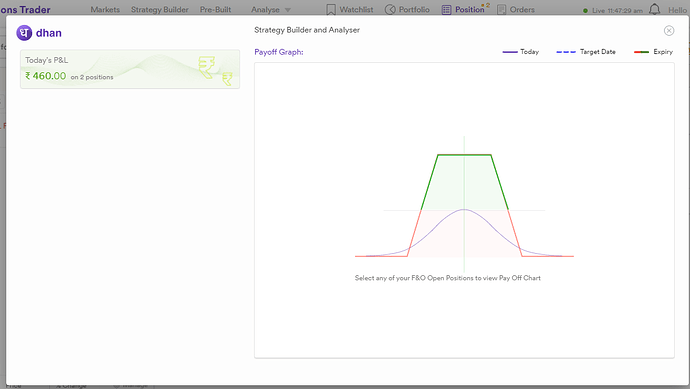Open the Strategy Builder tab
Image resolution: width=690 pixels, height=389 pixels.
[x=160, y=10]
